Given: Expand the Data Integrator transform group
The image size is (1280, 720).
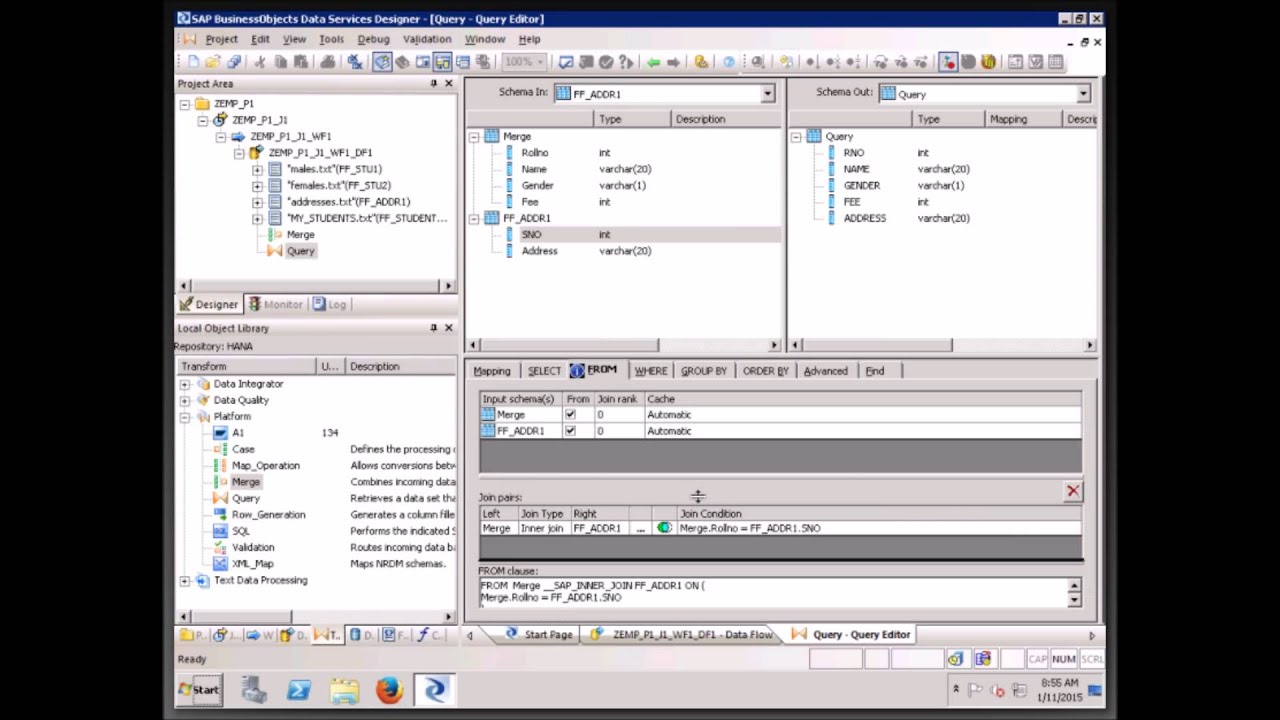Looking at the screenshot, I should 185,384.
